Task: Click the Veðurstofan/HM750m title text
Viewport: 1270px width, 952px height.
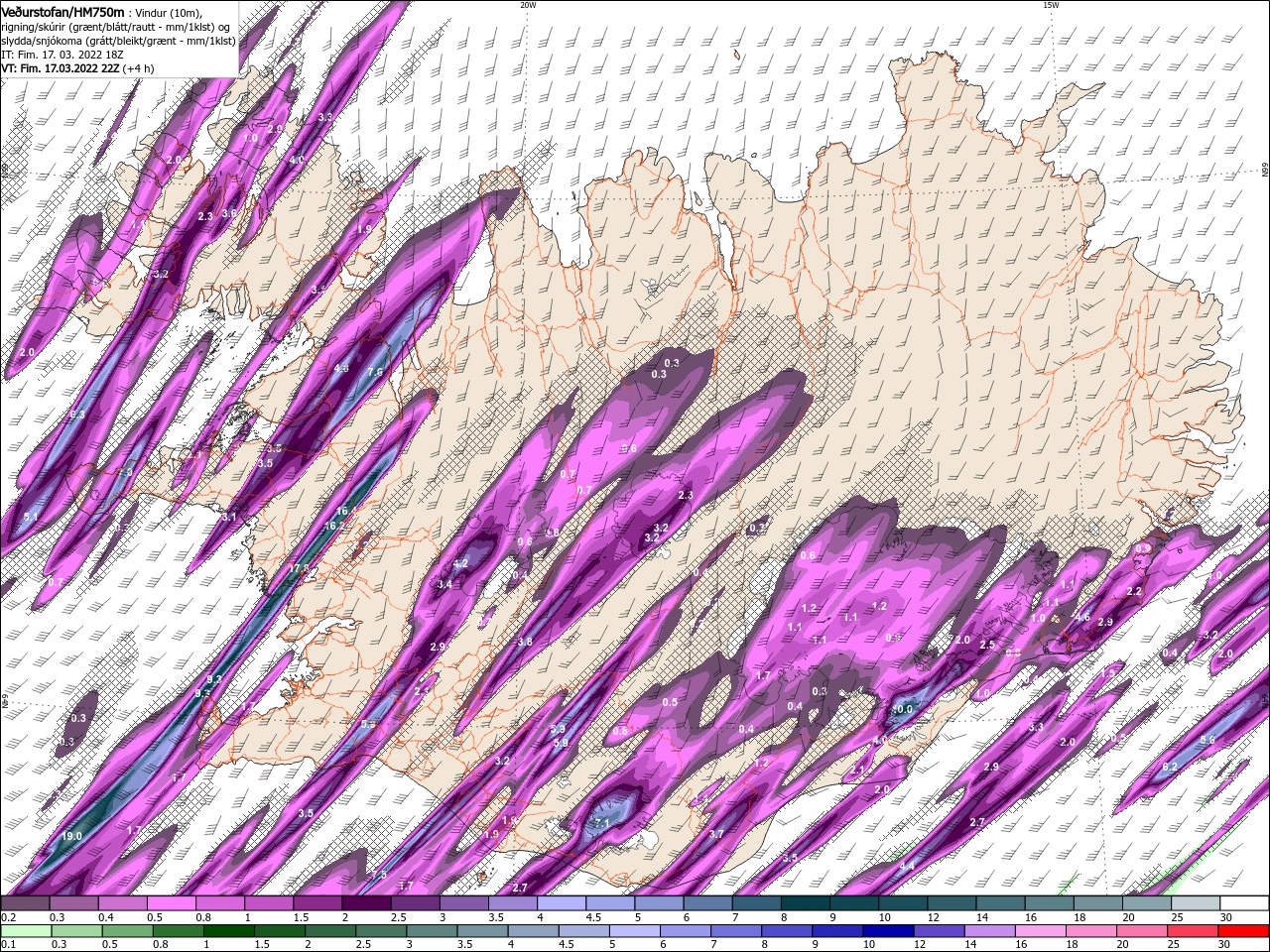Action: pos(63,11)
